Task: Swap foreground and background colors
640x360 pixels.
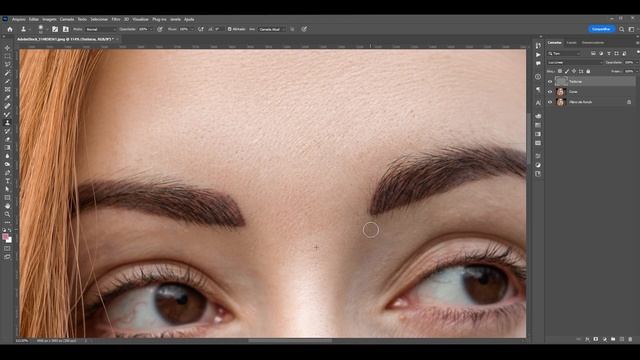Action: (10, 231)
